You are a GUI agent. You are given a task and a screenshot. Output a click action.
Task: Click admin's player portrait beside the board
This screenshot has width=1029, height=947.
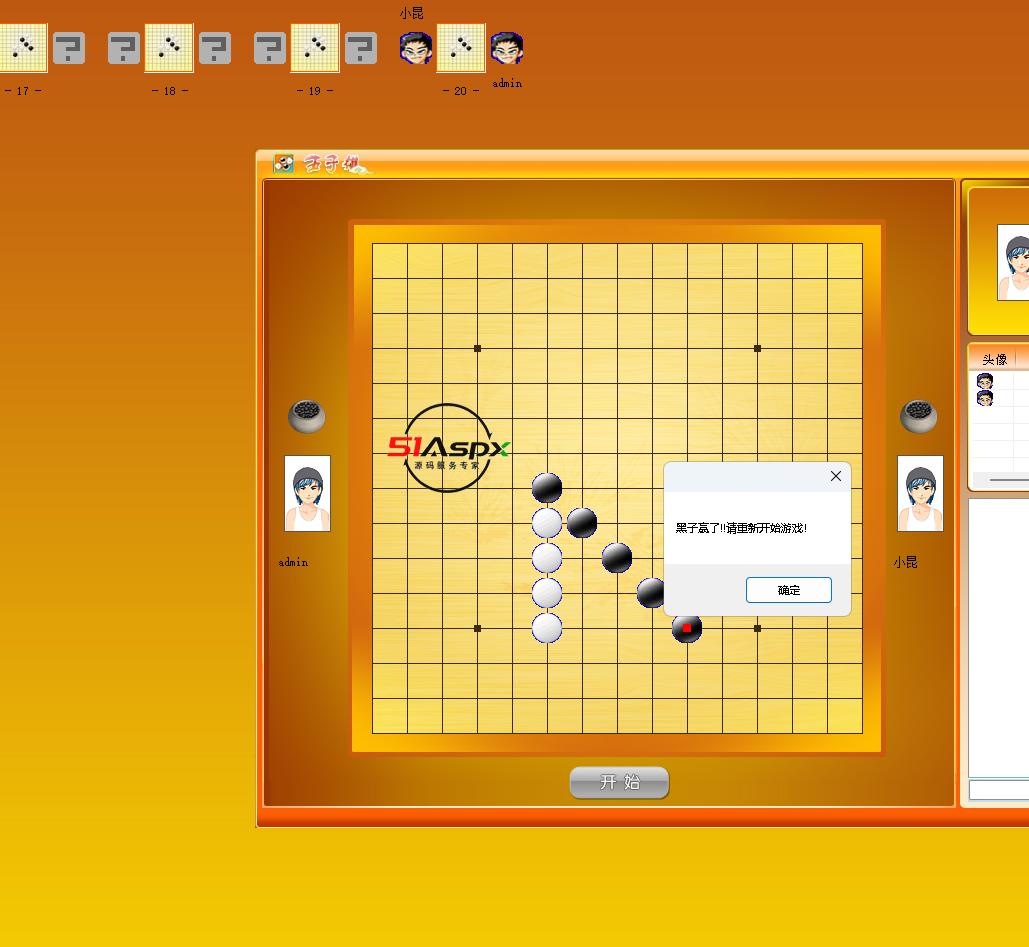(x=307, y=493)
